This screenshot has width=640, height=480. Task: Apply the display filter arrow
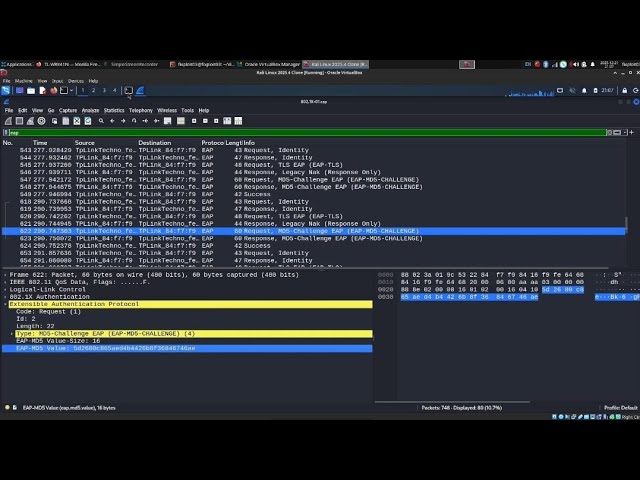tap(617, 132)
